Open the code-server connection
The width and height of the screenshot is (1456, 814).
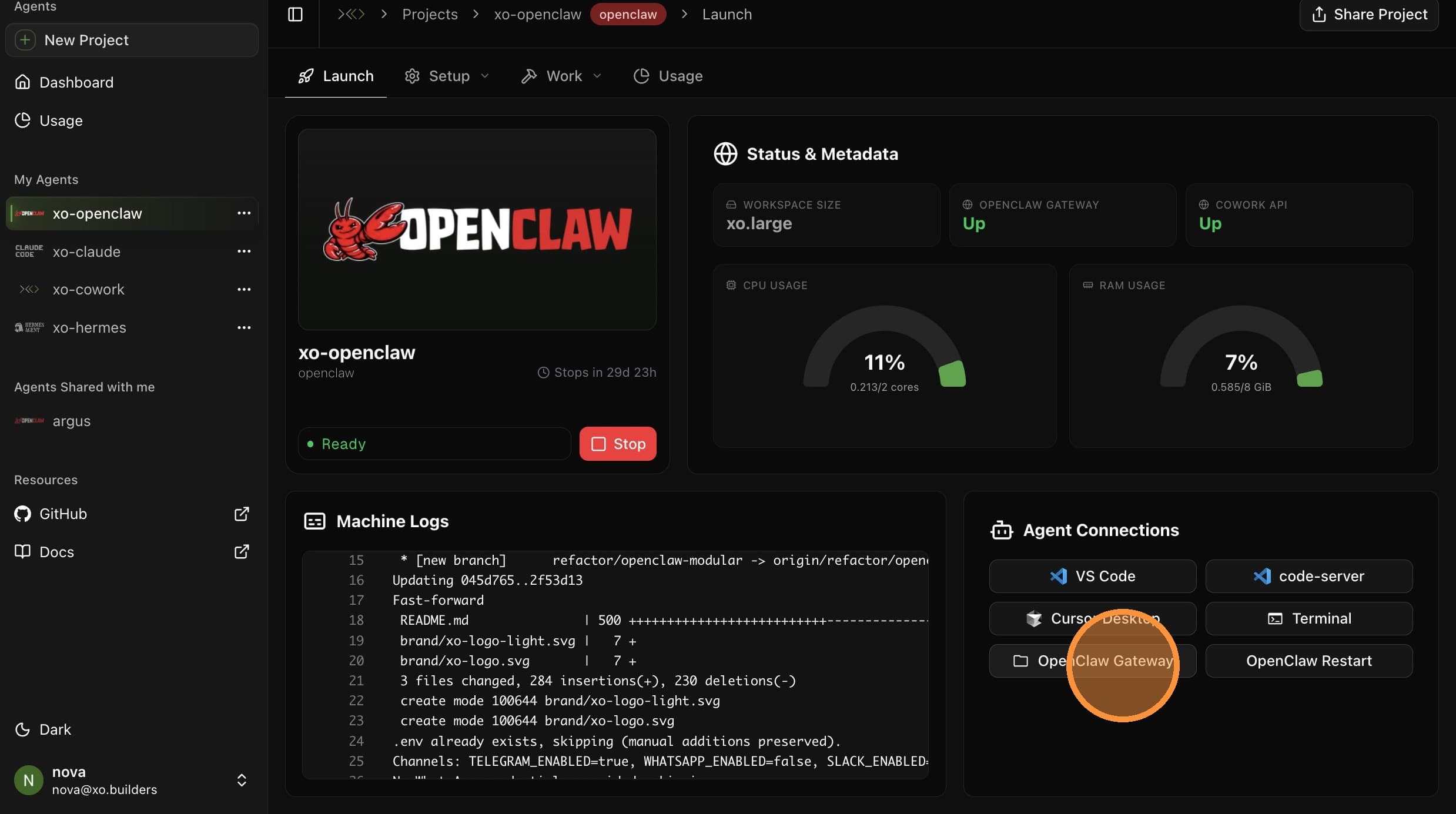[1309, 576]
